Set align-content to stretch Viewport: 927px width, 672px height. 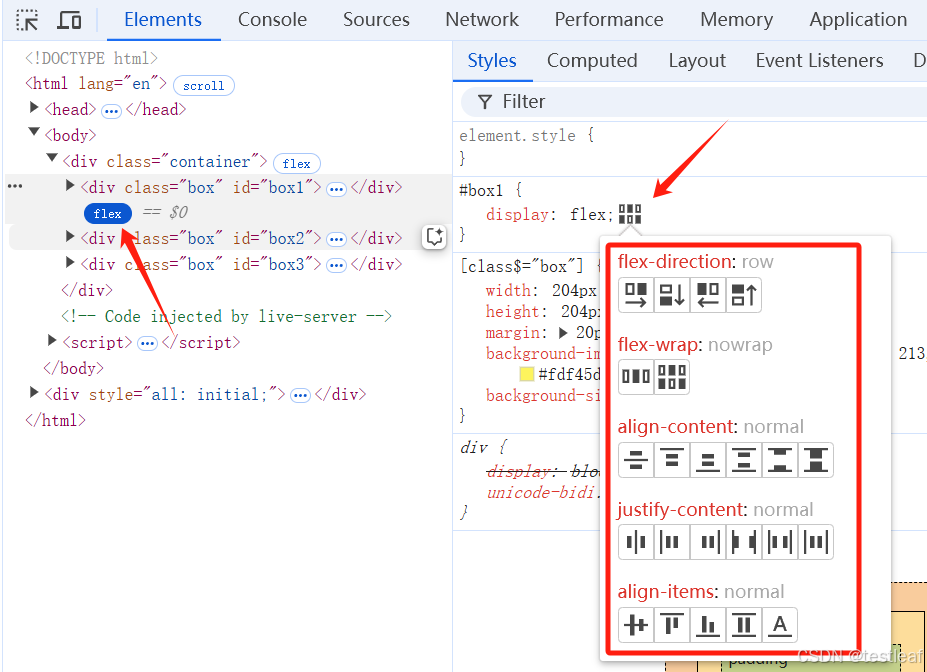[x=816, y=460]
